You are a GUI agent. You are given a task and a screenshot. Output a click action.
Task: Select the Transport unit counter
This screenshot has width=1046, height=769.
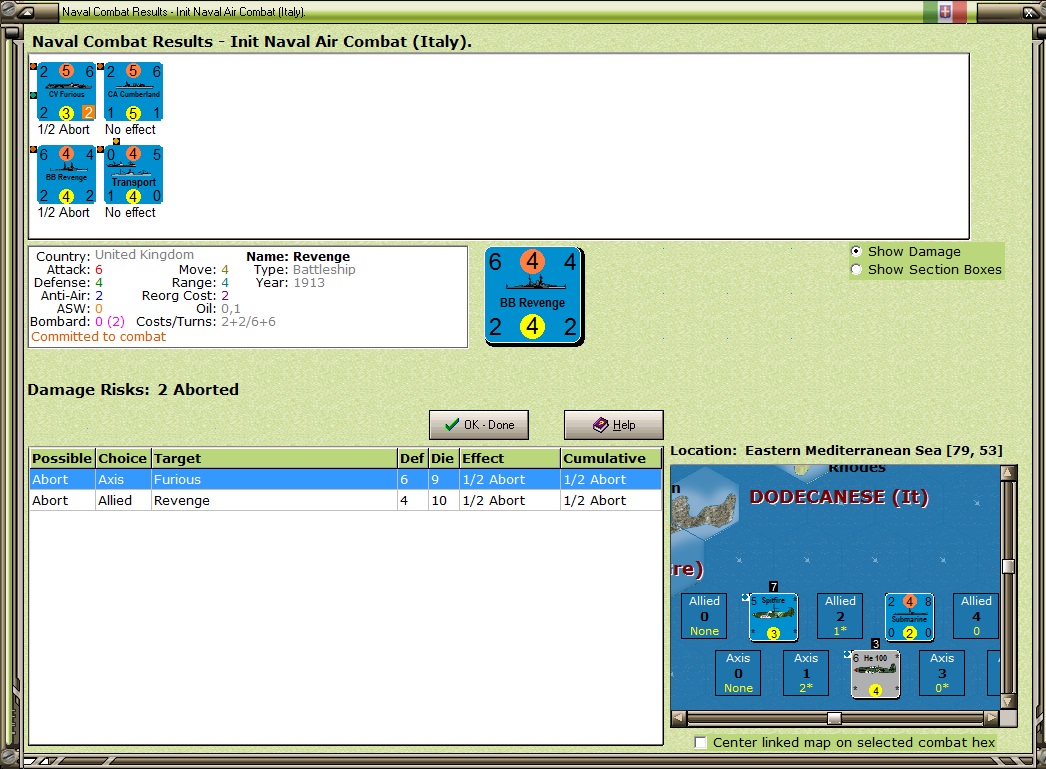[x=133, y=175]
